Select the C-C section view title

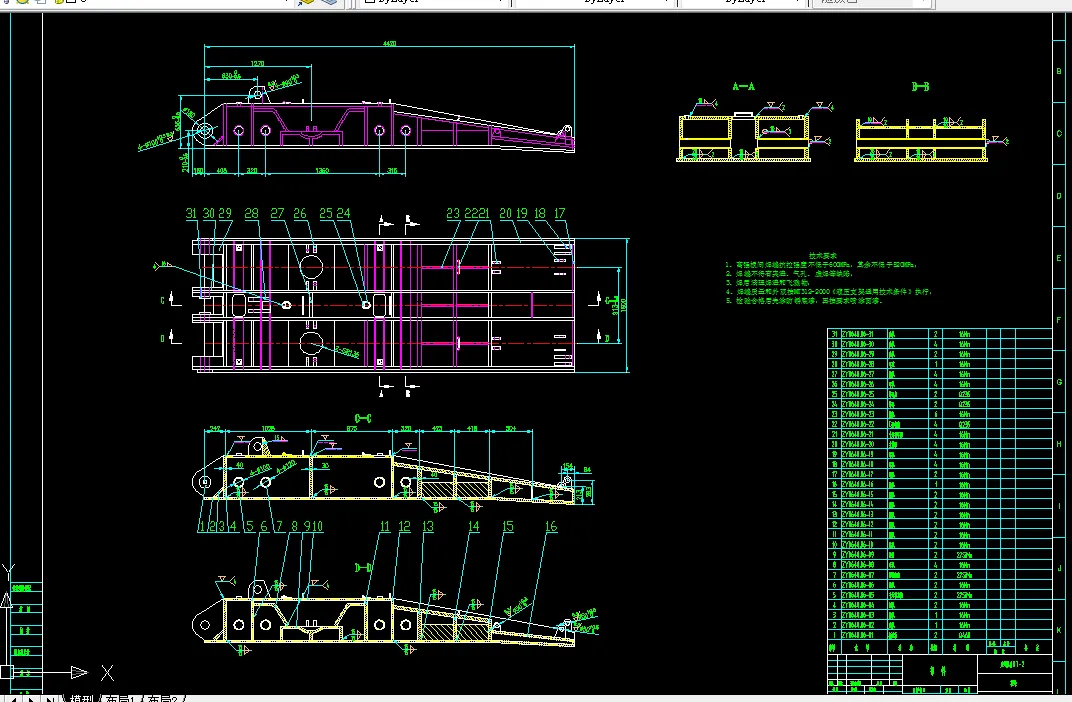coord(363,418)
